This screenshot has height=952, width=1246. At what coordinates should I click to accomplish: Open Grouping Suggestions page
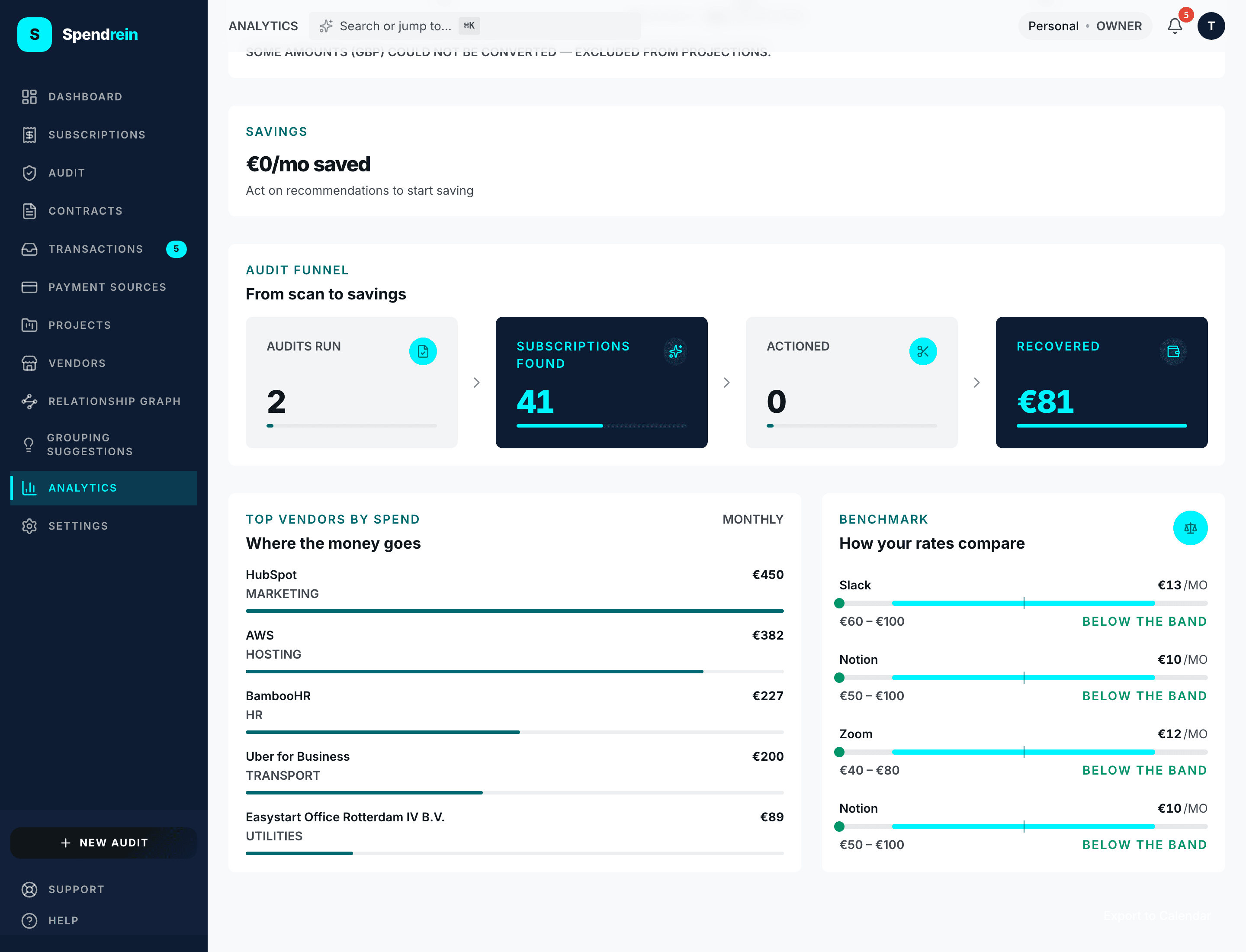point(104,445)
